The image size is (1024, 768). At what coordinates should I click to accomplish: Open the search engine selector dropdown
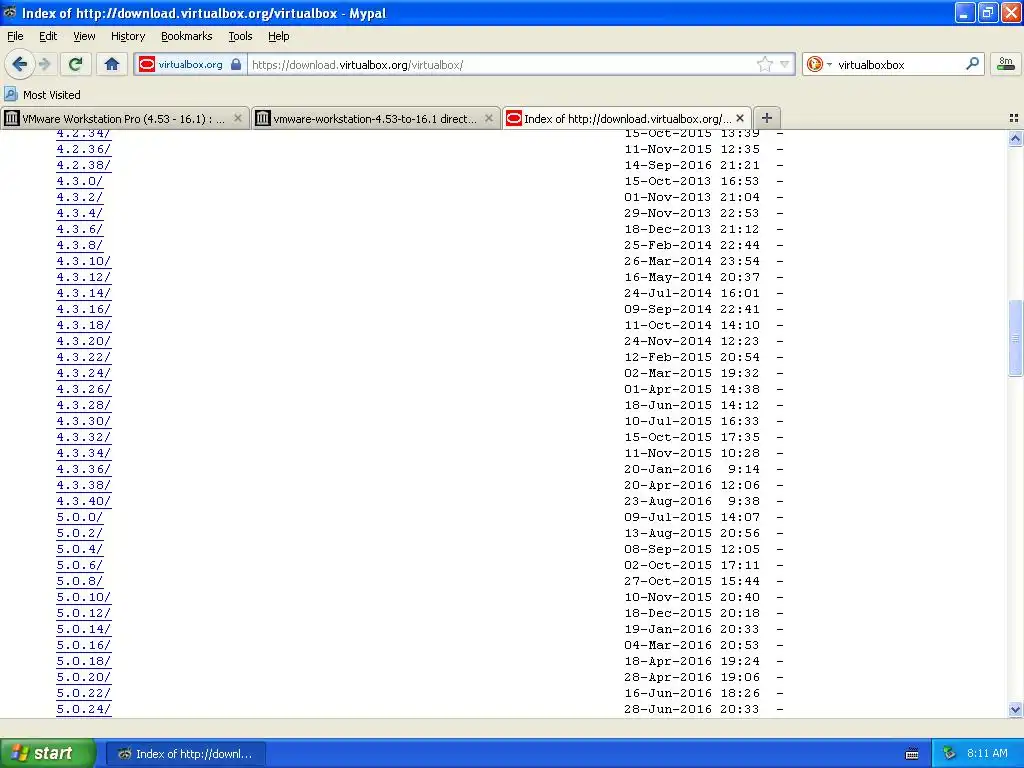point(819,64)
